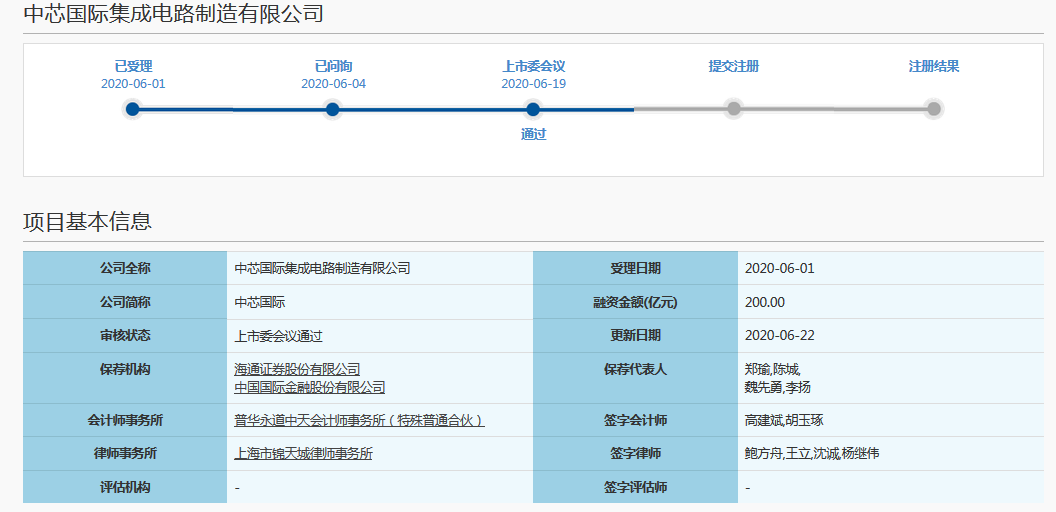Screen dimensions: 1056x512
Task: Click the 提交注册 gray timeline dot
Action: (x=734, y=109)
